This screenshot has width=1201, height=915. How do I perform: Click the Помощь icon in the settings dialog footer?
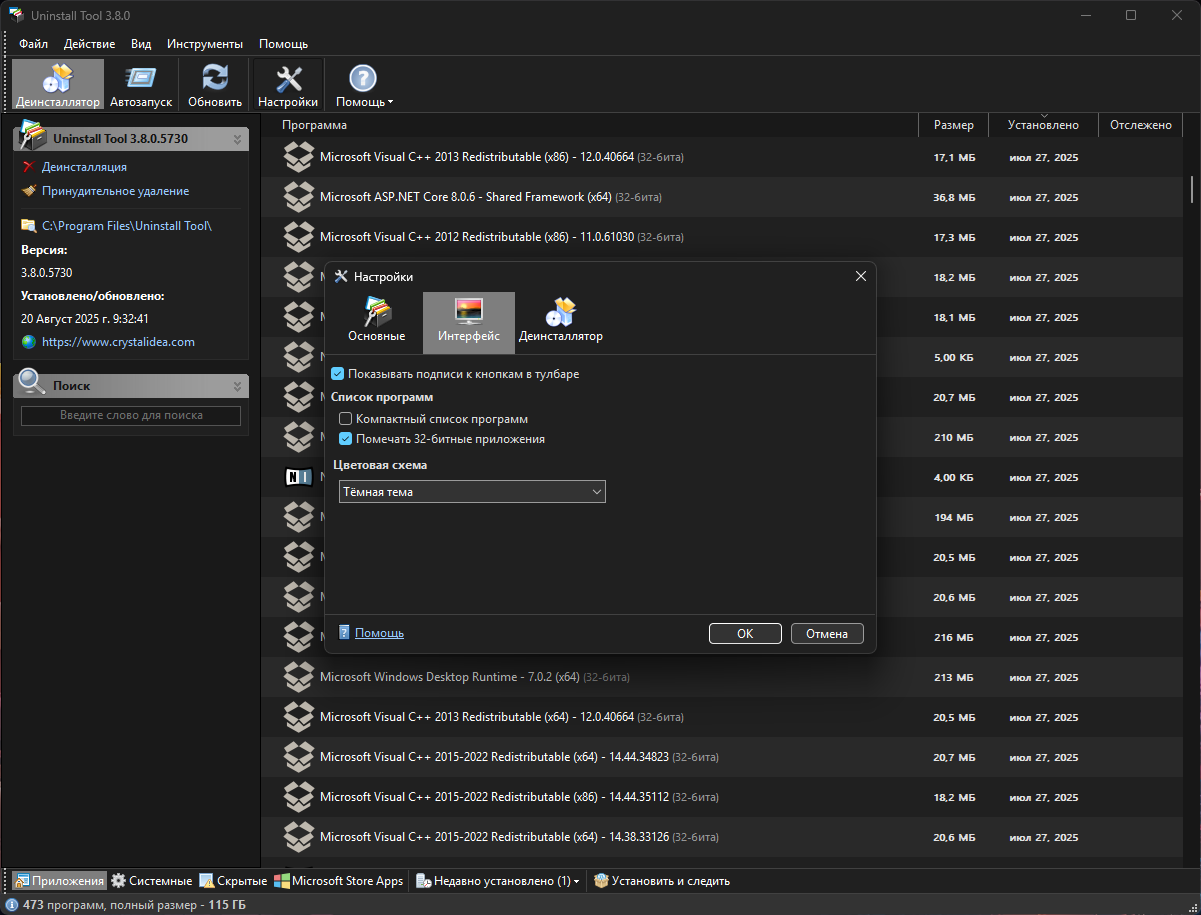tap(344, 633)
